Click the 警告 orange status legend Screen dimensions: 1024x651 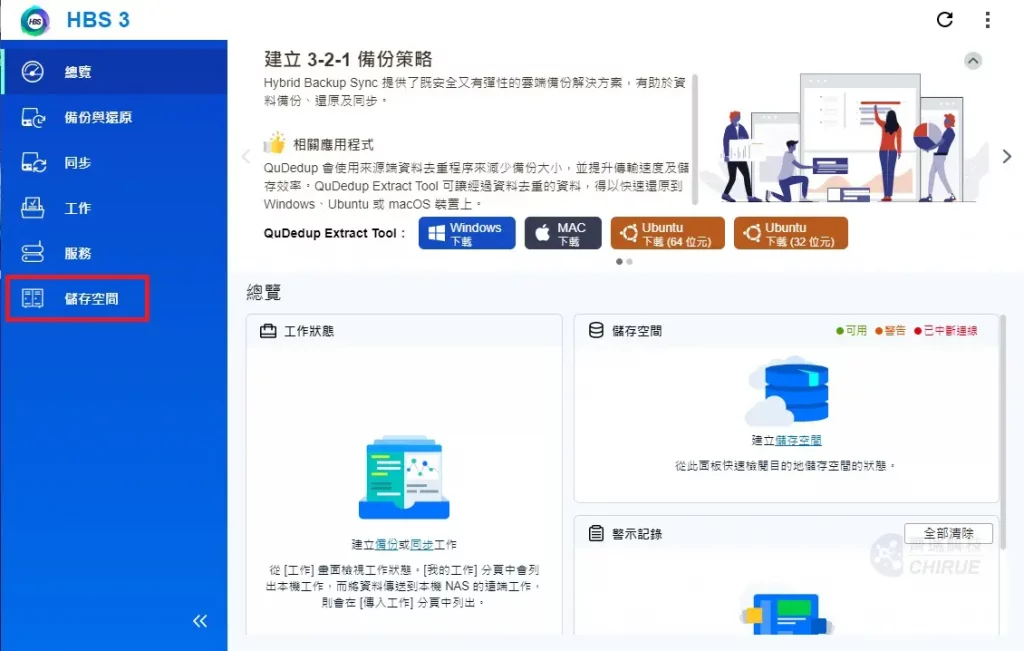[891, 331]
